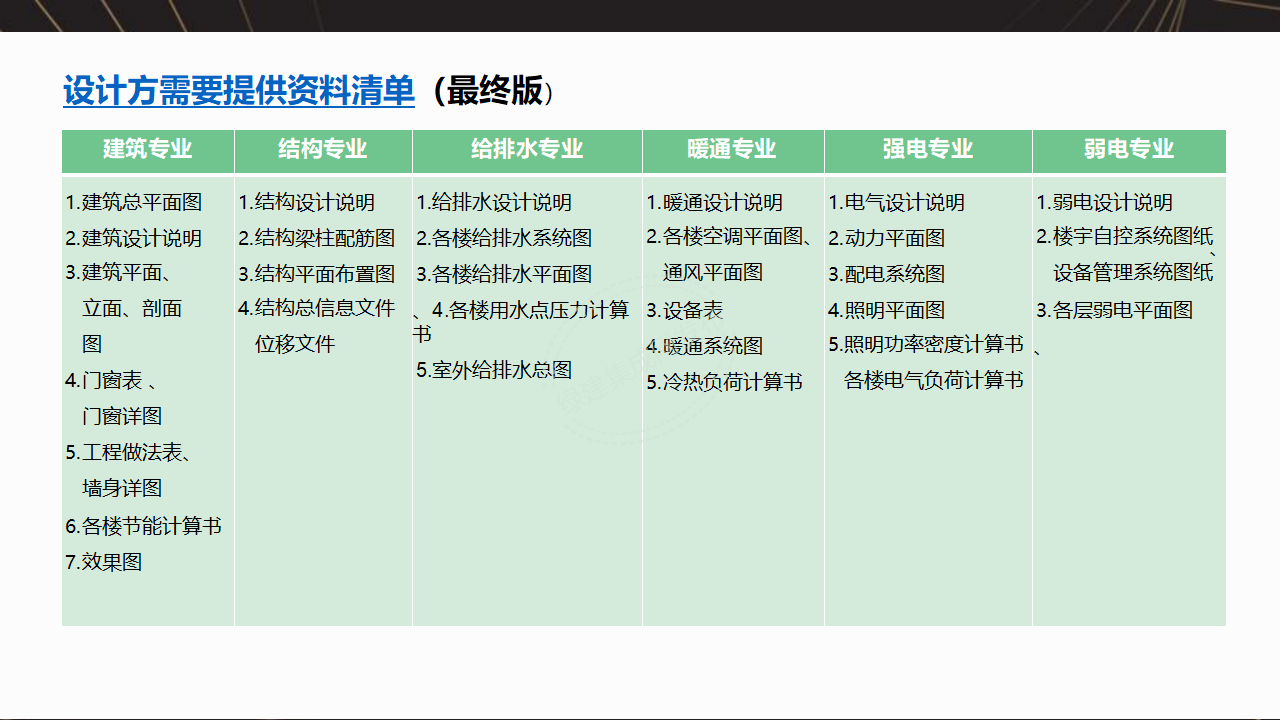1280x720 pixels.
Task: Click item 2.各楼给排水系统图
Action: 504,238
